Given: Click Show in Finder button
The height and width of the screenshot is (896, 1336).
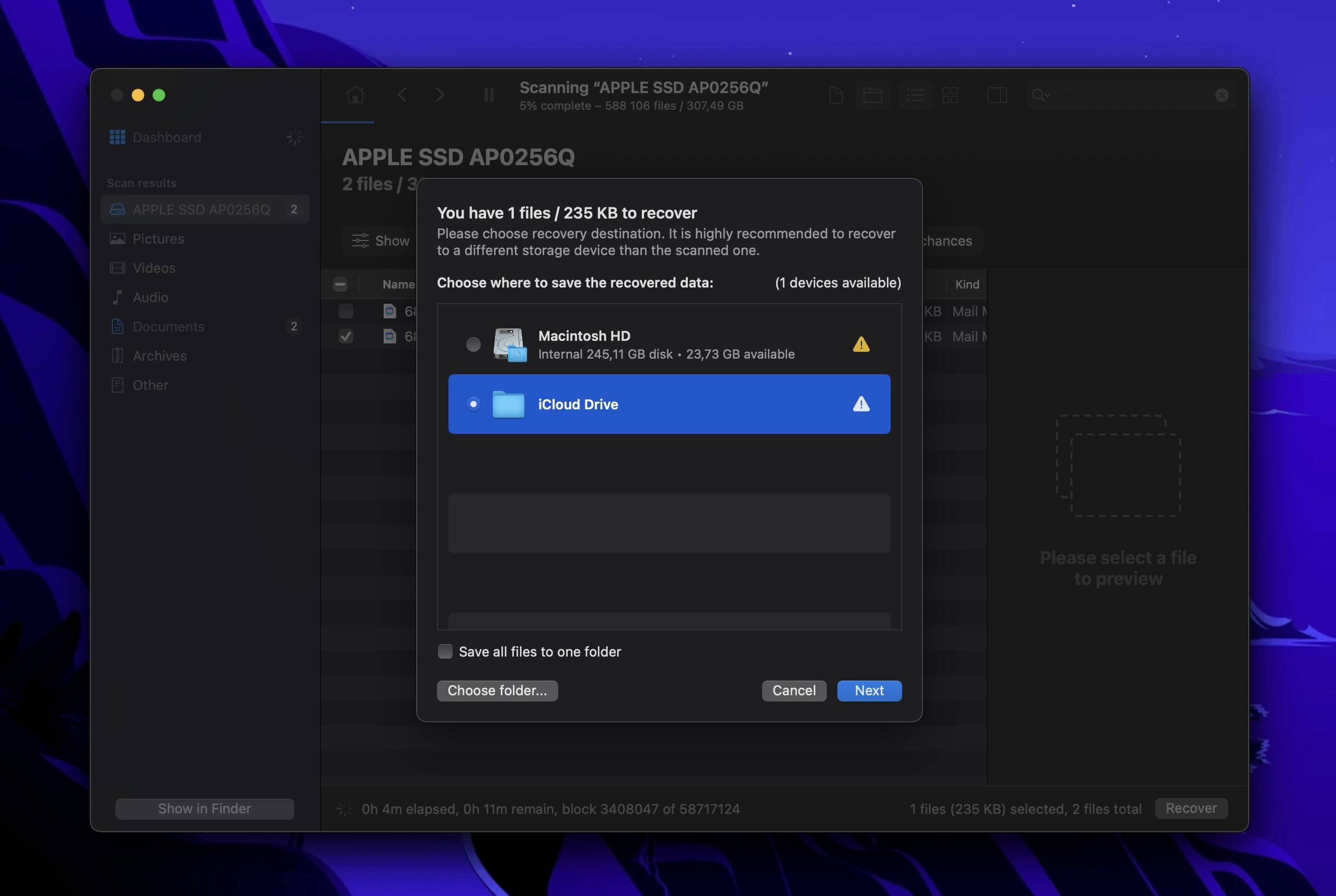Looking at the screenshot, I should (205, 808).
